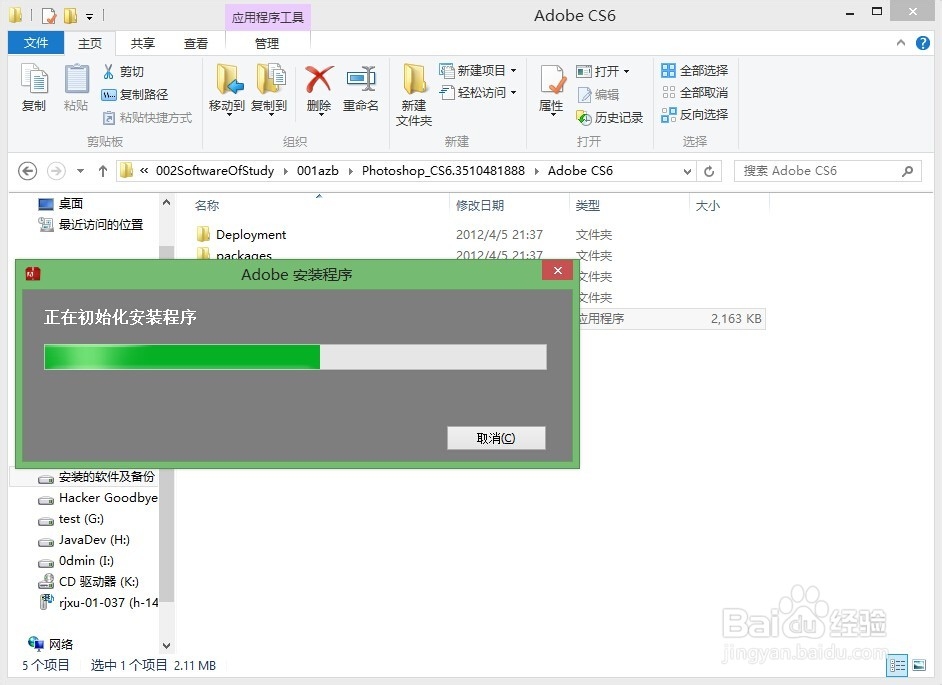This screenshot has width=942, height=685.
Task: Select Hacker Goodbye drive
Action: pos(99,498)
